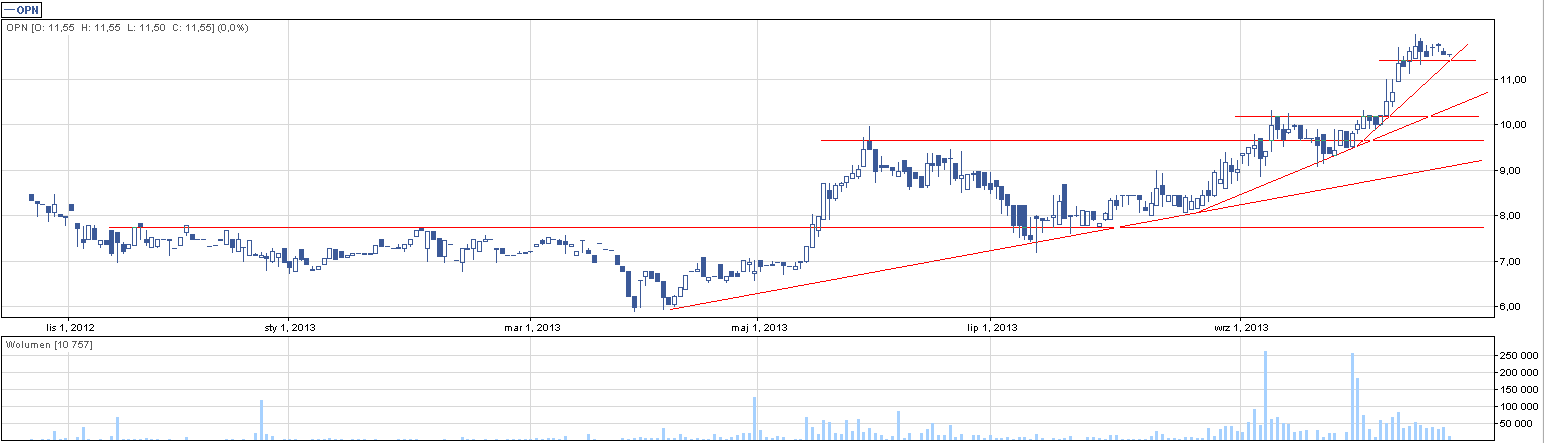1544x443 pixels.
Task: Click the 100 000 volume axis label
Action: tap(1517, 407)
